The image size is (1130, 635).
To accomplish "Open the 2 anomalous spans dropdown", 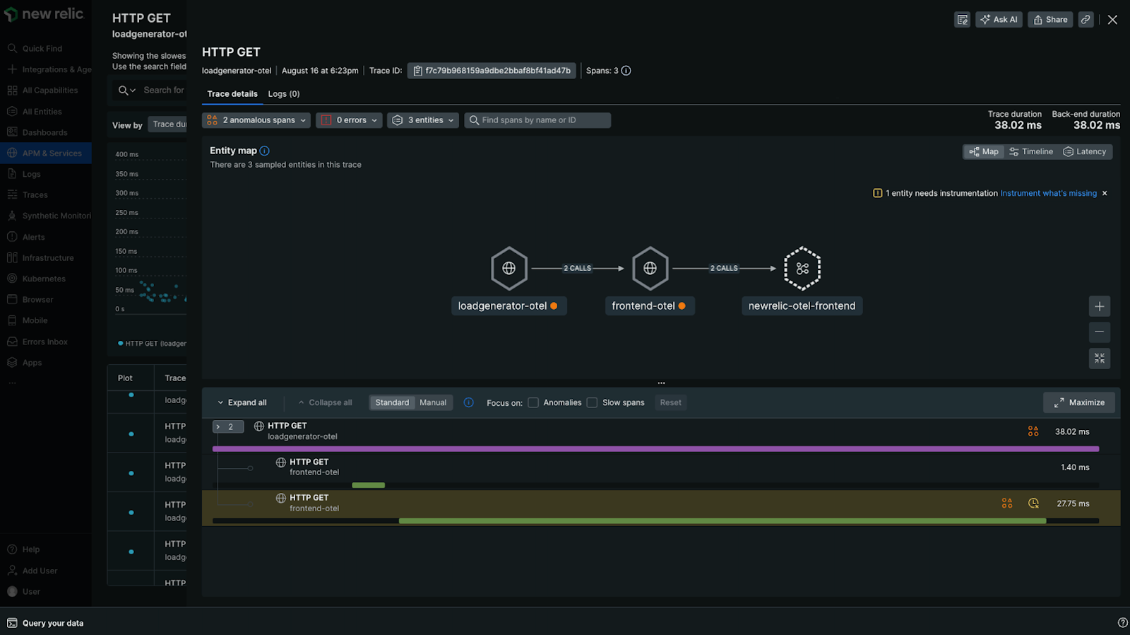I will pyautogui.click(x=257, y=120).
